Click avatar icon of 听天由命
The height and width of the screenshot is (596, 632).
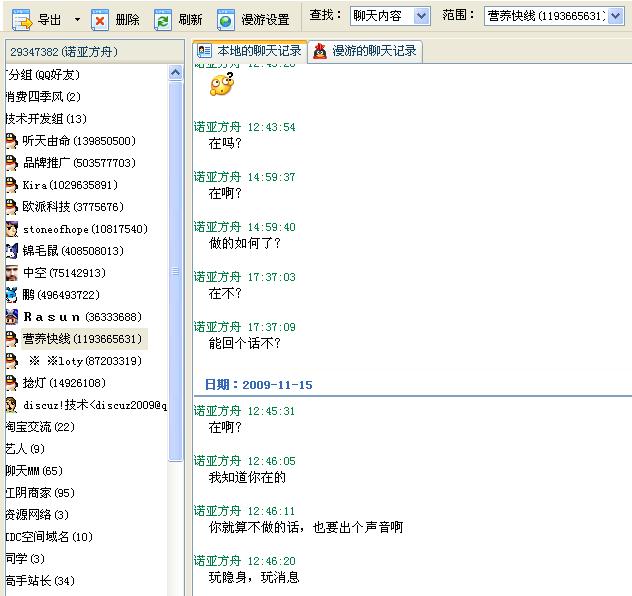pyautogui.click(x=12, y=141)
